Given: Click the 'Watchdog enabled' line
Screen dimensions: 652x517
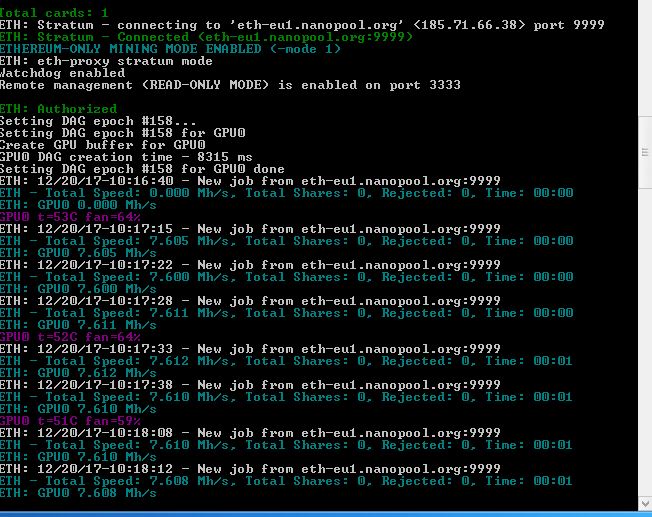Looking at the screenshot, I should pyautogui.click(x=62, y=73).
